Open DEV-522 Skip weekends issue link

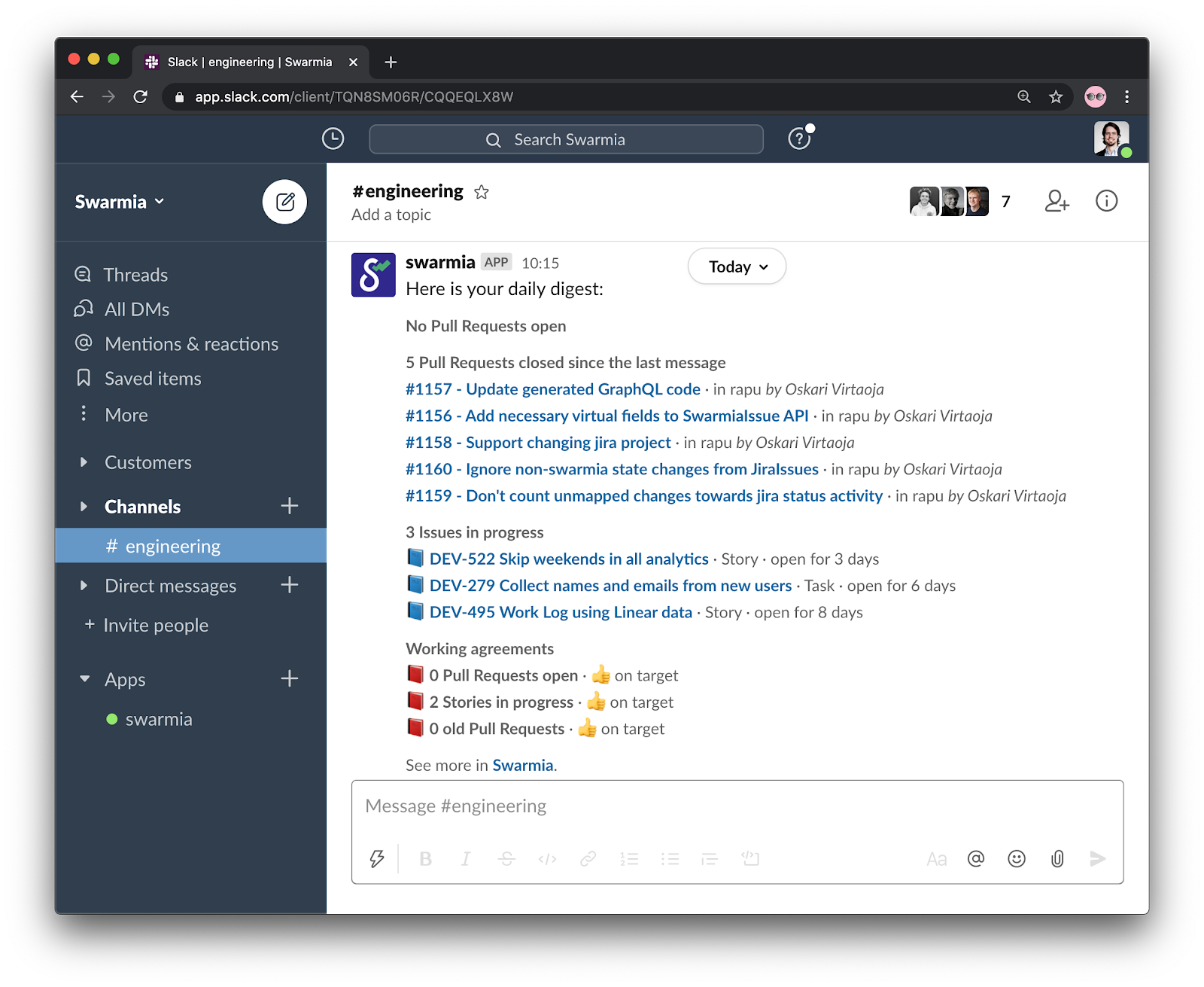pos(568,559)
